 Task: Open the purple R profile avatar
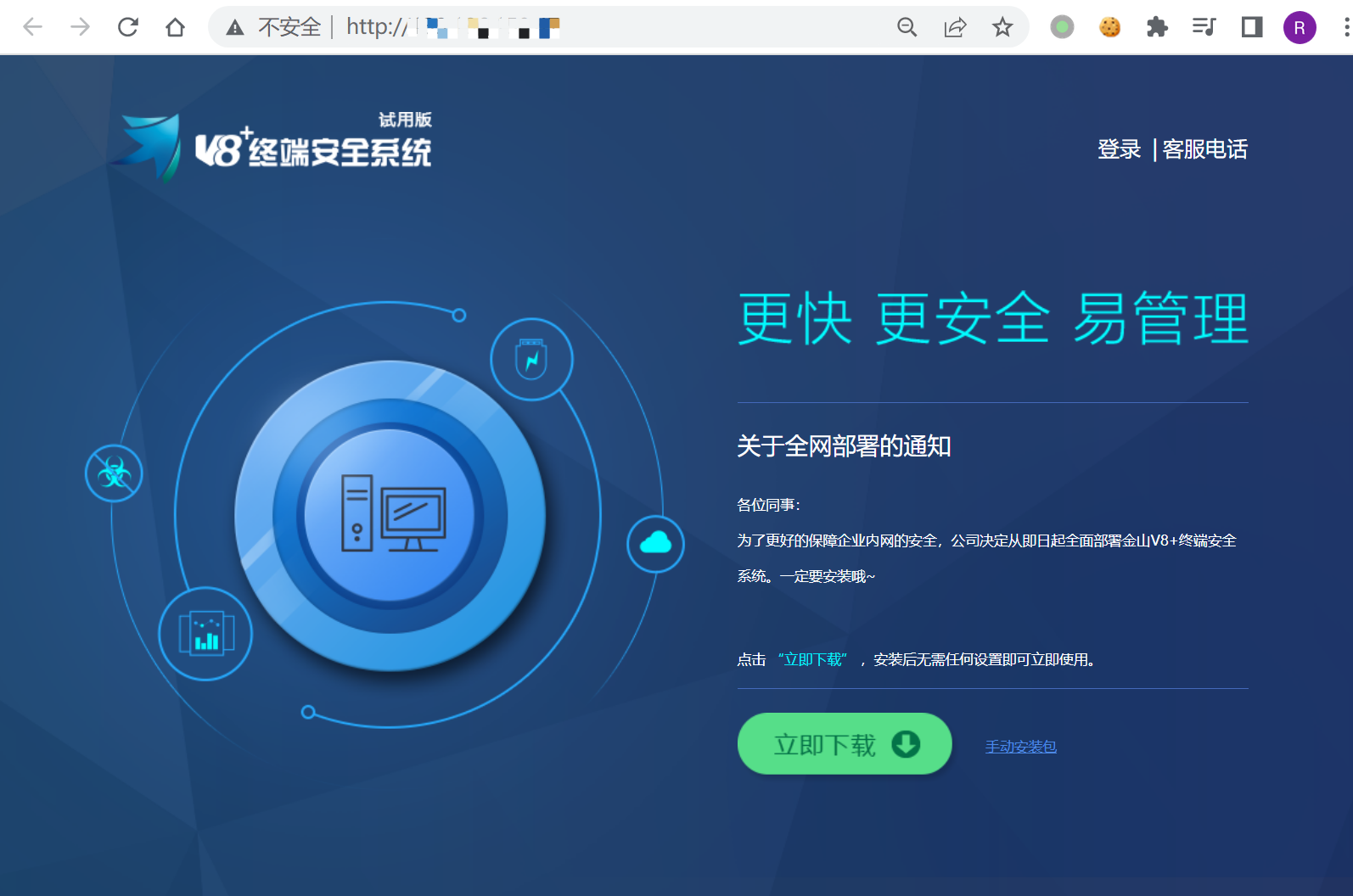(x=1300, y=27)
